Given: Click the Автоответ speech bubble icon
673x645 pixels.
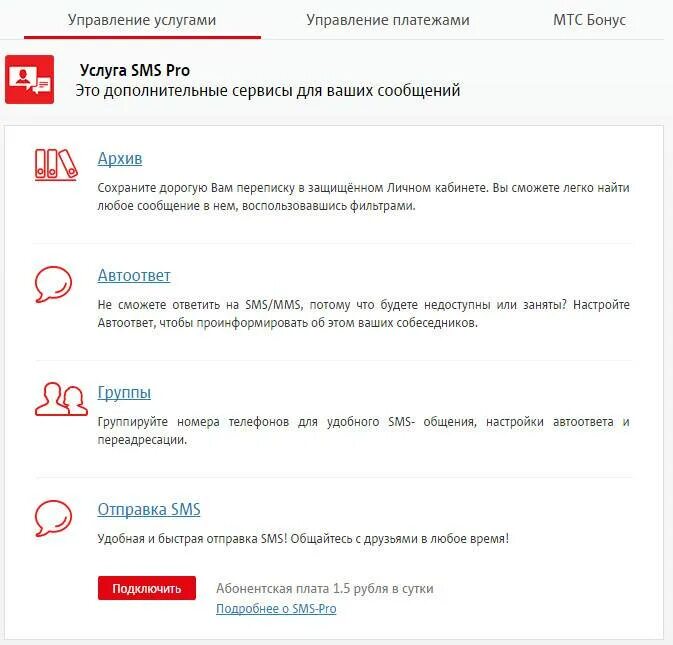Looking at the screenshot, I should (53, 284).
